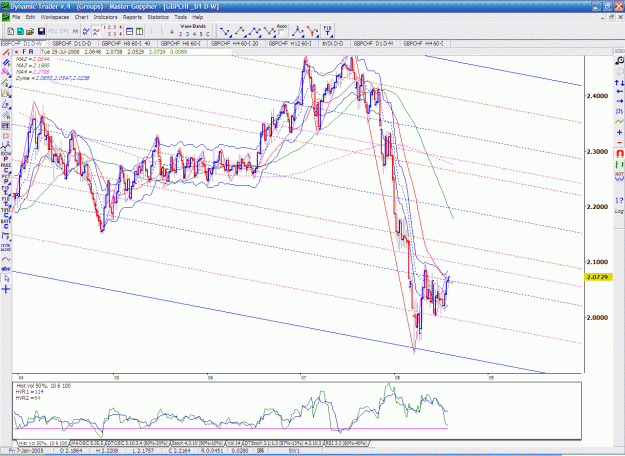Open the Edit menu
625x456 pixels.
[30, 17]
